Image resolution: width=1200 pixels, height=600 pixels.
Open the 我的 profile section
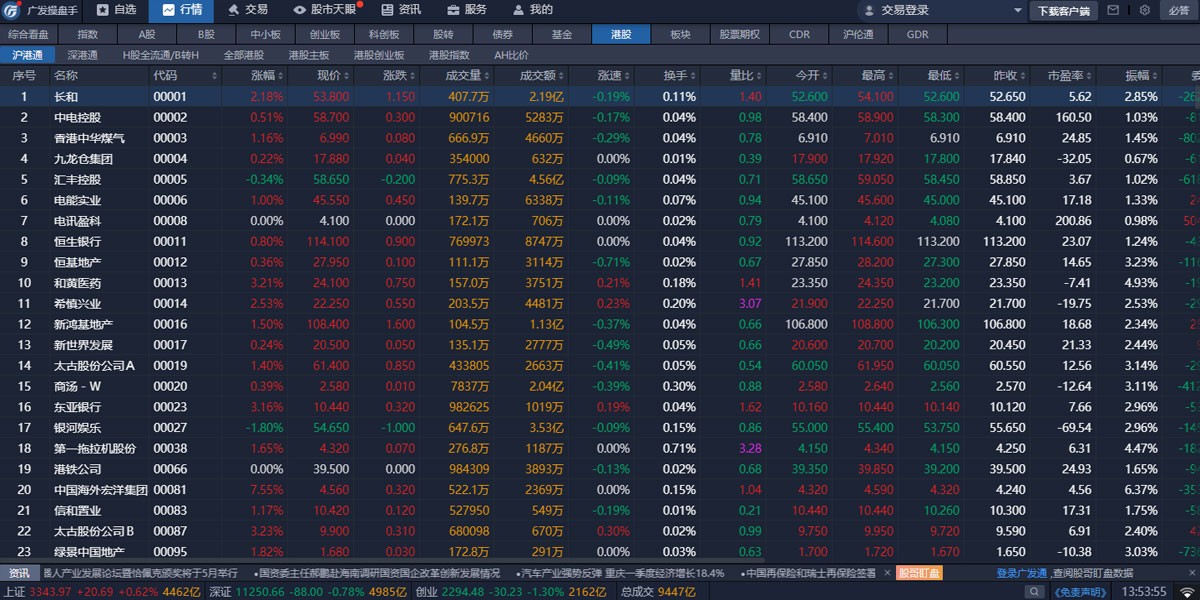(532, 10)
